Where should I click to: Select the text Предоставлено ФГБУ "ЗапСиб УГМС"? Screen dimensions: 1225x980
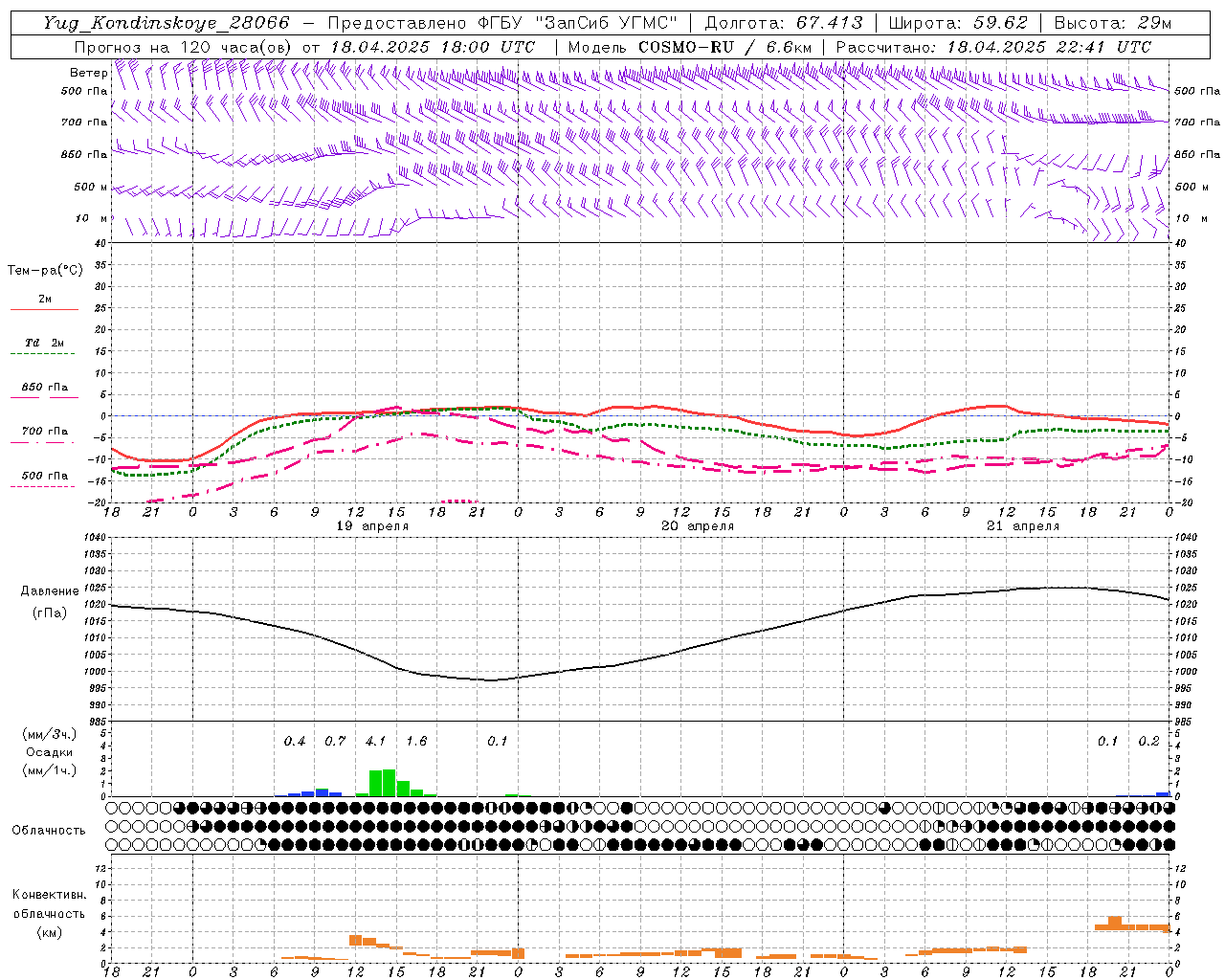click(502, 23)
